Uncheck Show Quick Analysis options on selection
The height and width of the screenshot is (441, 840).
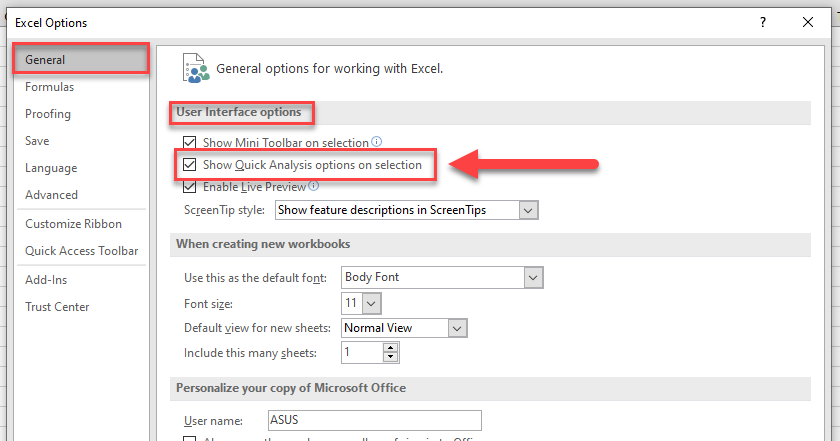[189, 165]
